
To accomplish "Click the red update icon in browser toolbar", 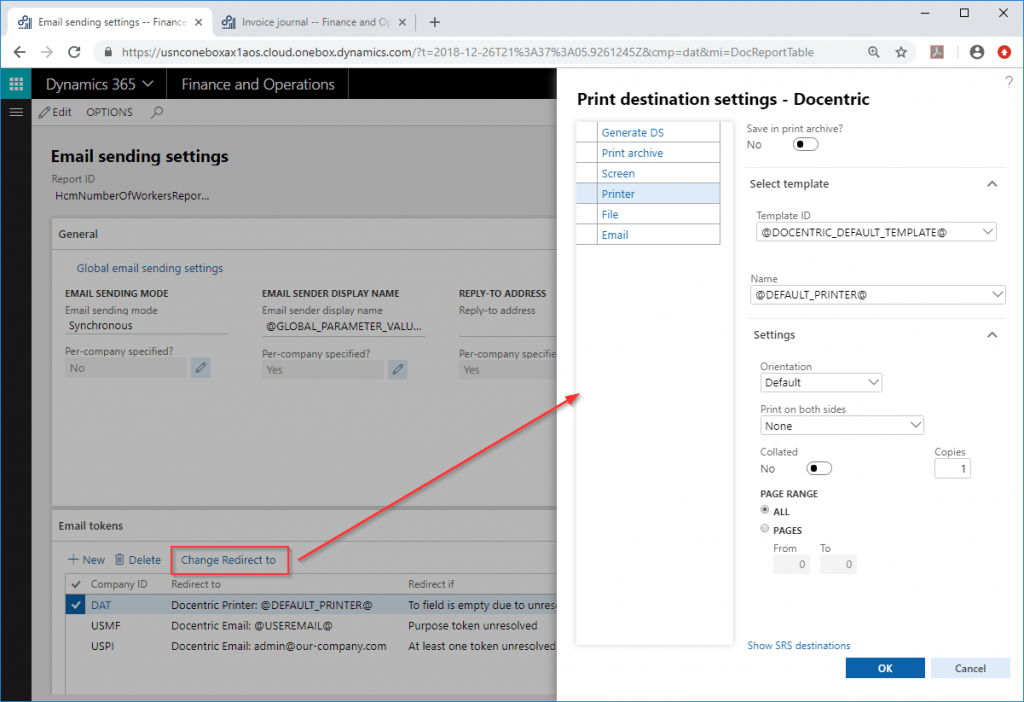I will (x=1004, y=52).
